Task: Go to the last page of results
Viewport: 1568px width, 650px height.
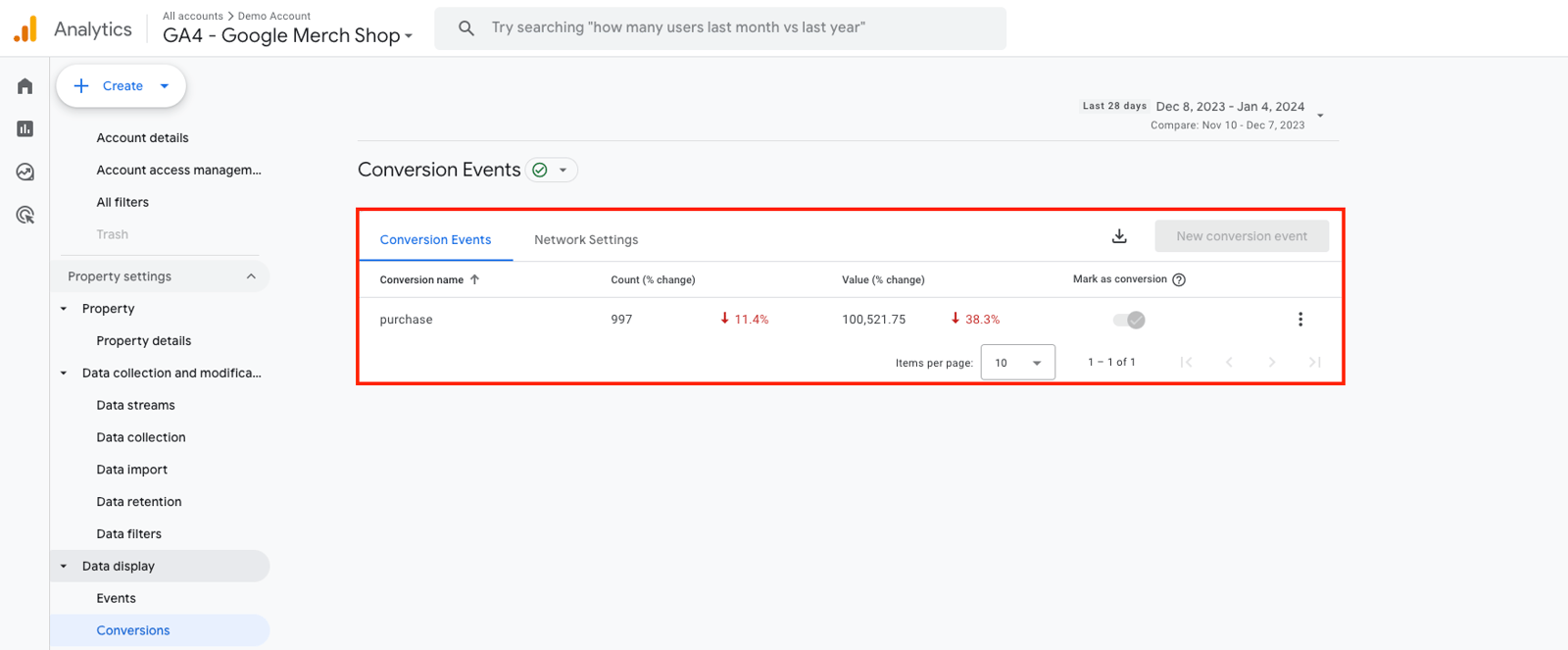Action: (x=1315, y=362)
